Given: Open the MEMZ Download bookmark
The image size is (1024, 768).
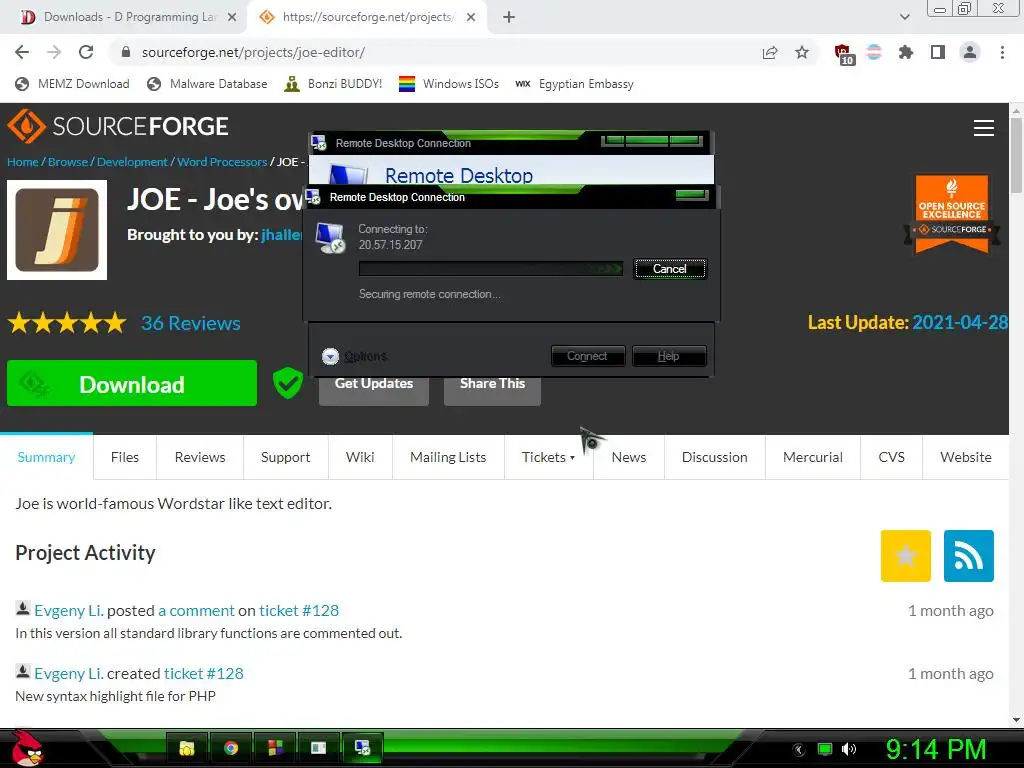Looking at the screenshot, I should (x=72, y=84).
